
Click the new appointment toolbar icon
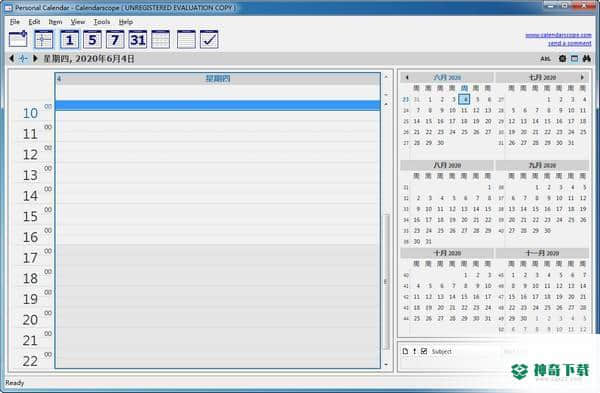(x=18, y=39)
